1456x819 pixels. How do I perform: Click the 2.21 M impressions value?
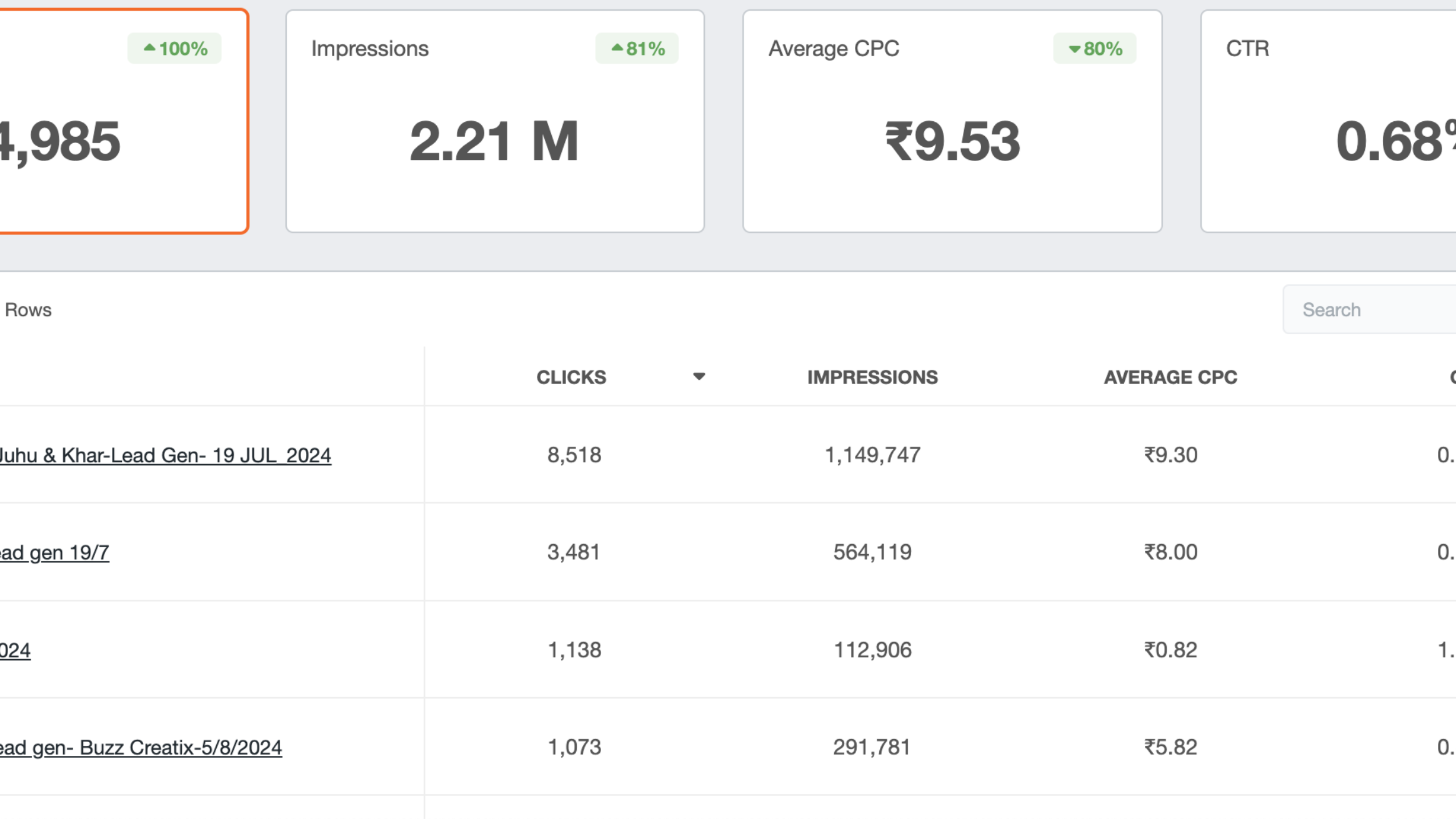tap(494, 141)
